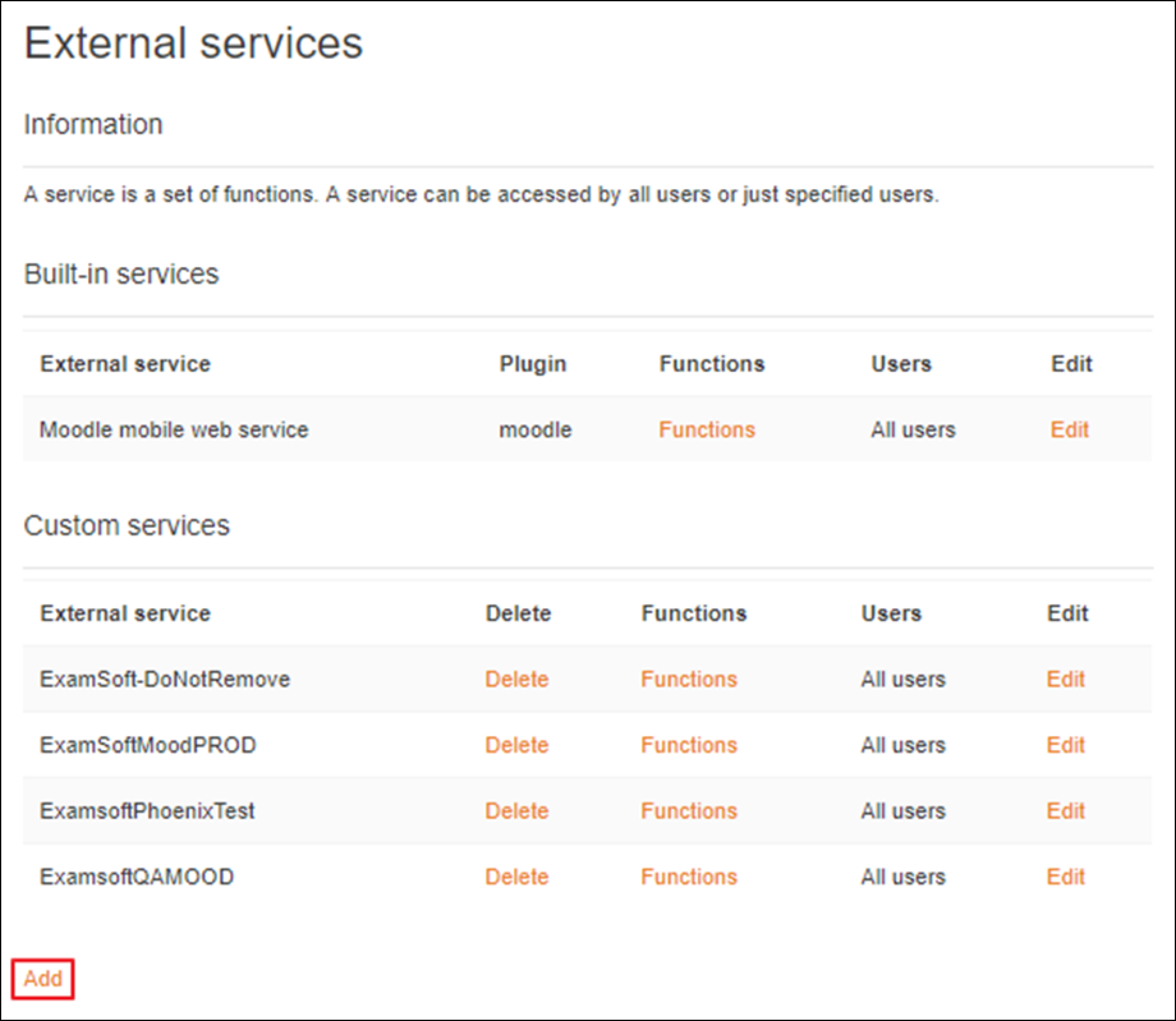The height and width of the screenshot is (1021, 1176).
Task: Open Functions for ExamsoftQAMOOD
Action: 689,876
